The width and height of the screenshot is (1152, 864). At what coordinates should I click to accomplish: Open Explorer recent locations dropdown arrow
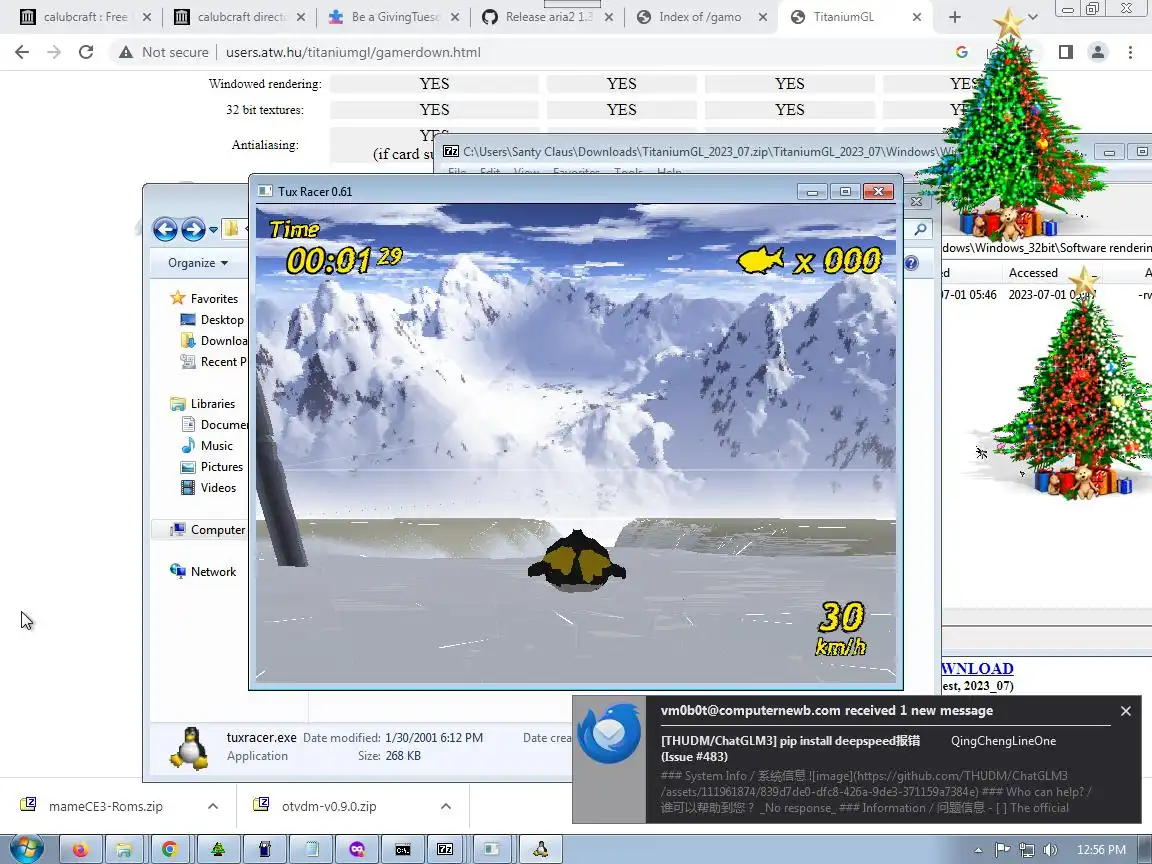(213, 230)
